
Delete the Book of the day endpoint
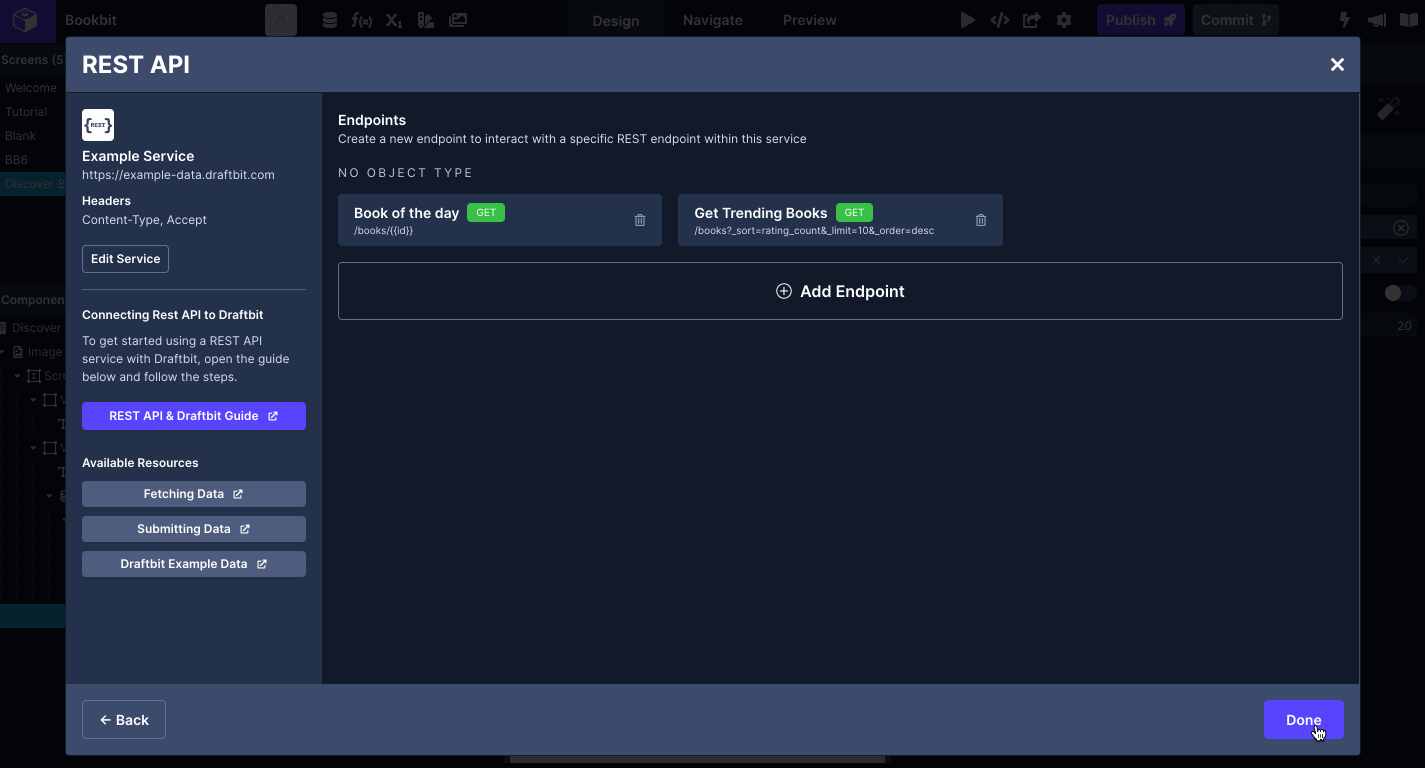[x=640, y=220]
